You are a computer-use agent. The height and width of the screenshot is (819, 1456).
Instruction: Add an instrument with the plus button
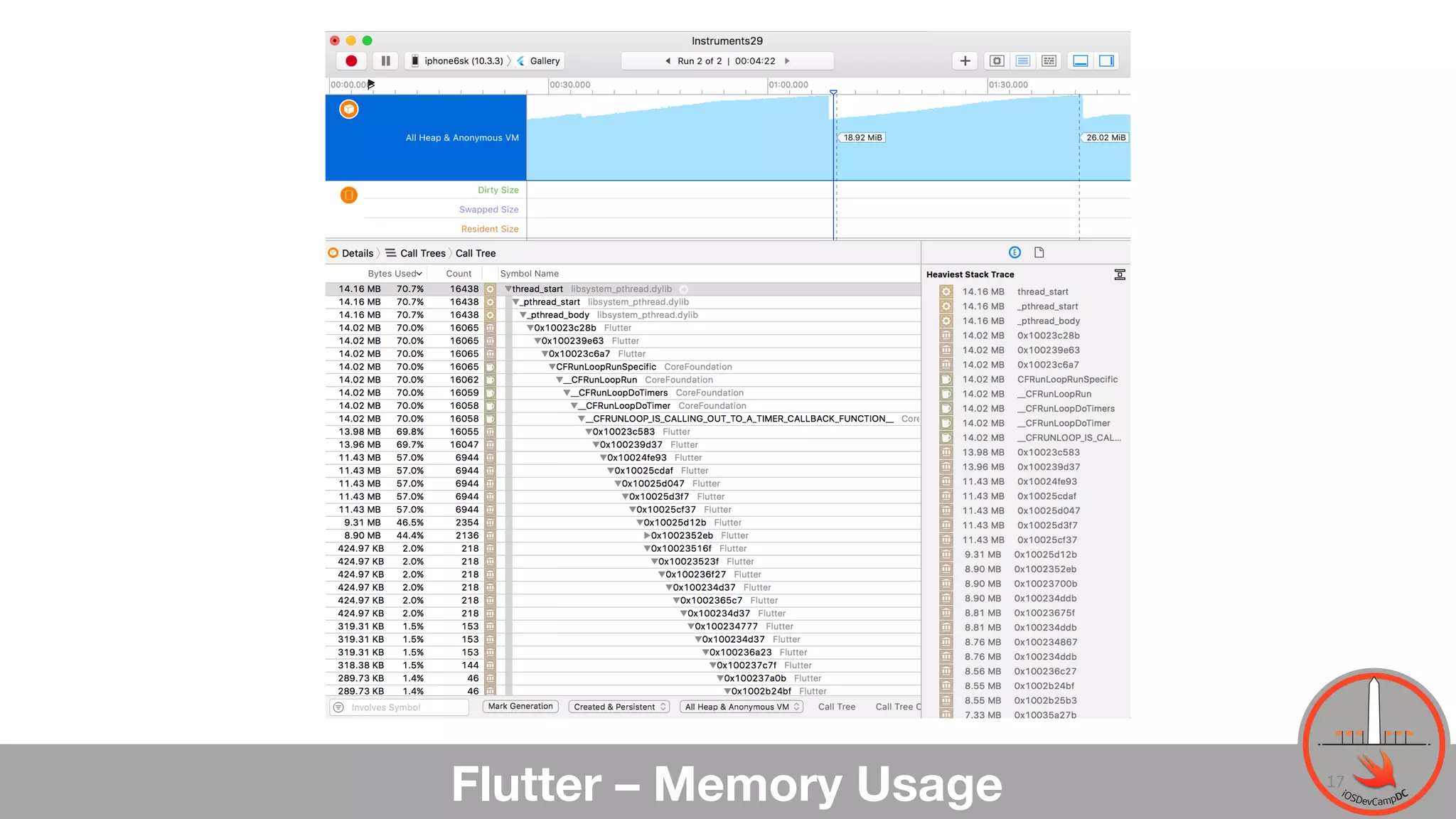[x=965, y=61]
